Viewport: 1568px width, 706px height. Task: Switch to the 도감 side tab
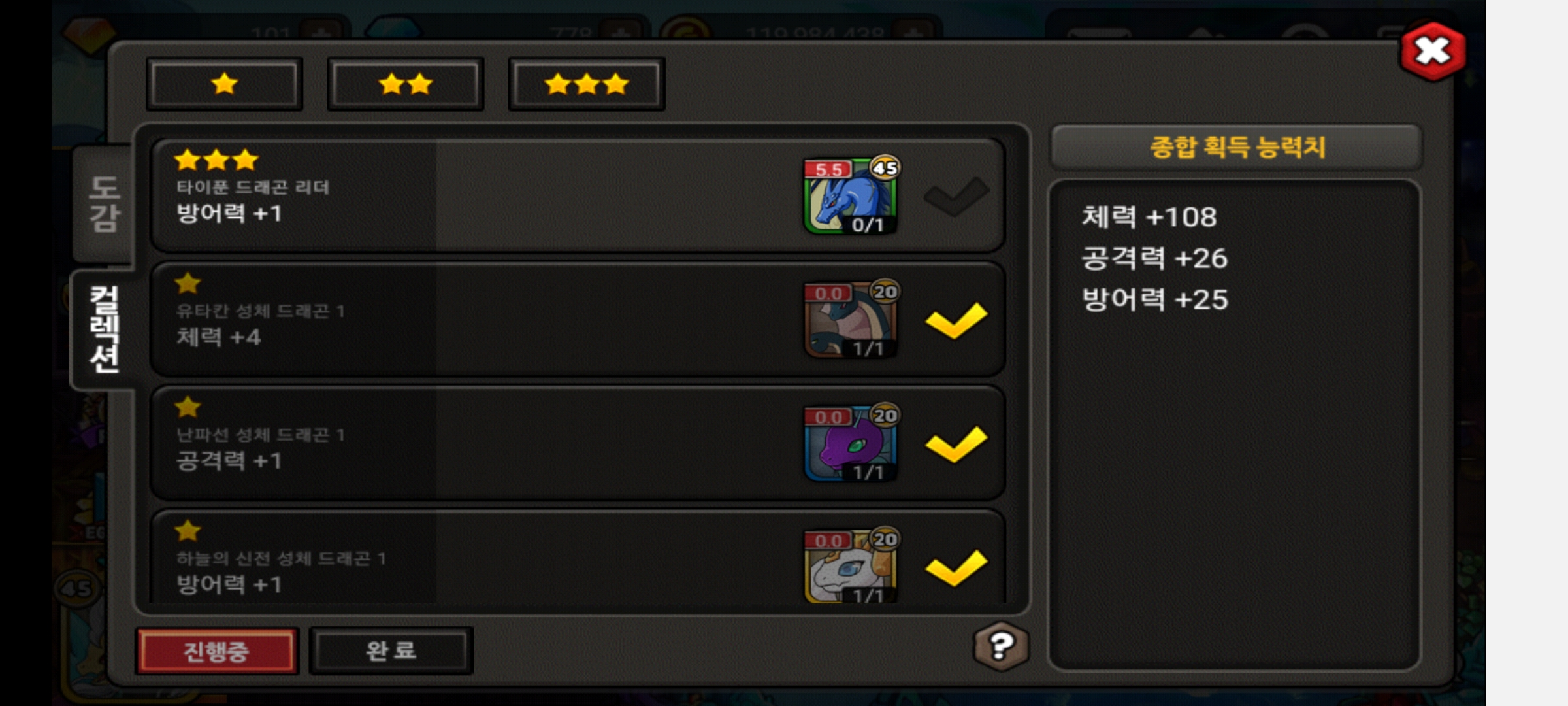104,204
